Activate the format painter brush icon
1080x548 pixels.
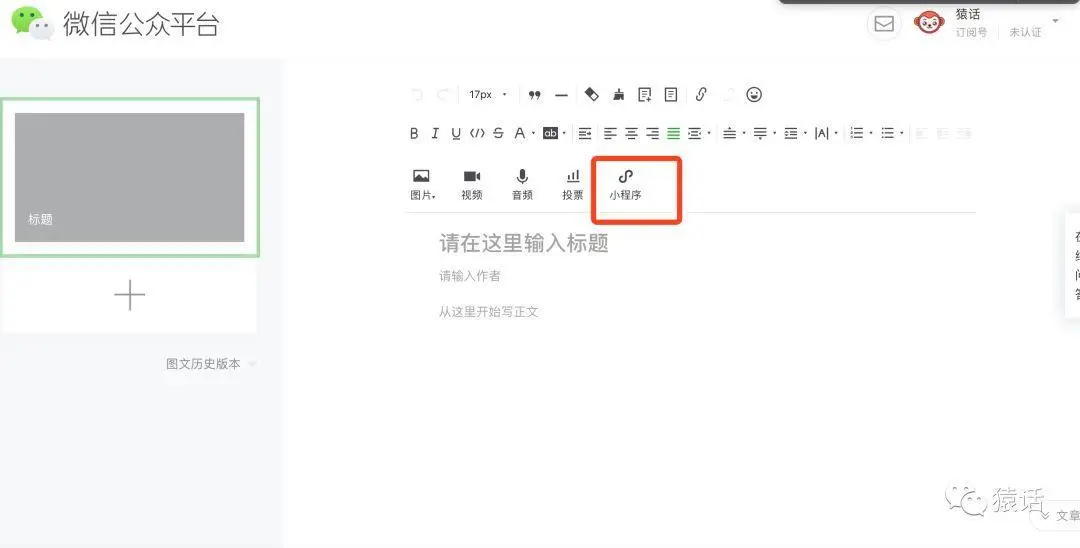tap(619, 95)
